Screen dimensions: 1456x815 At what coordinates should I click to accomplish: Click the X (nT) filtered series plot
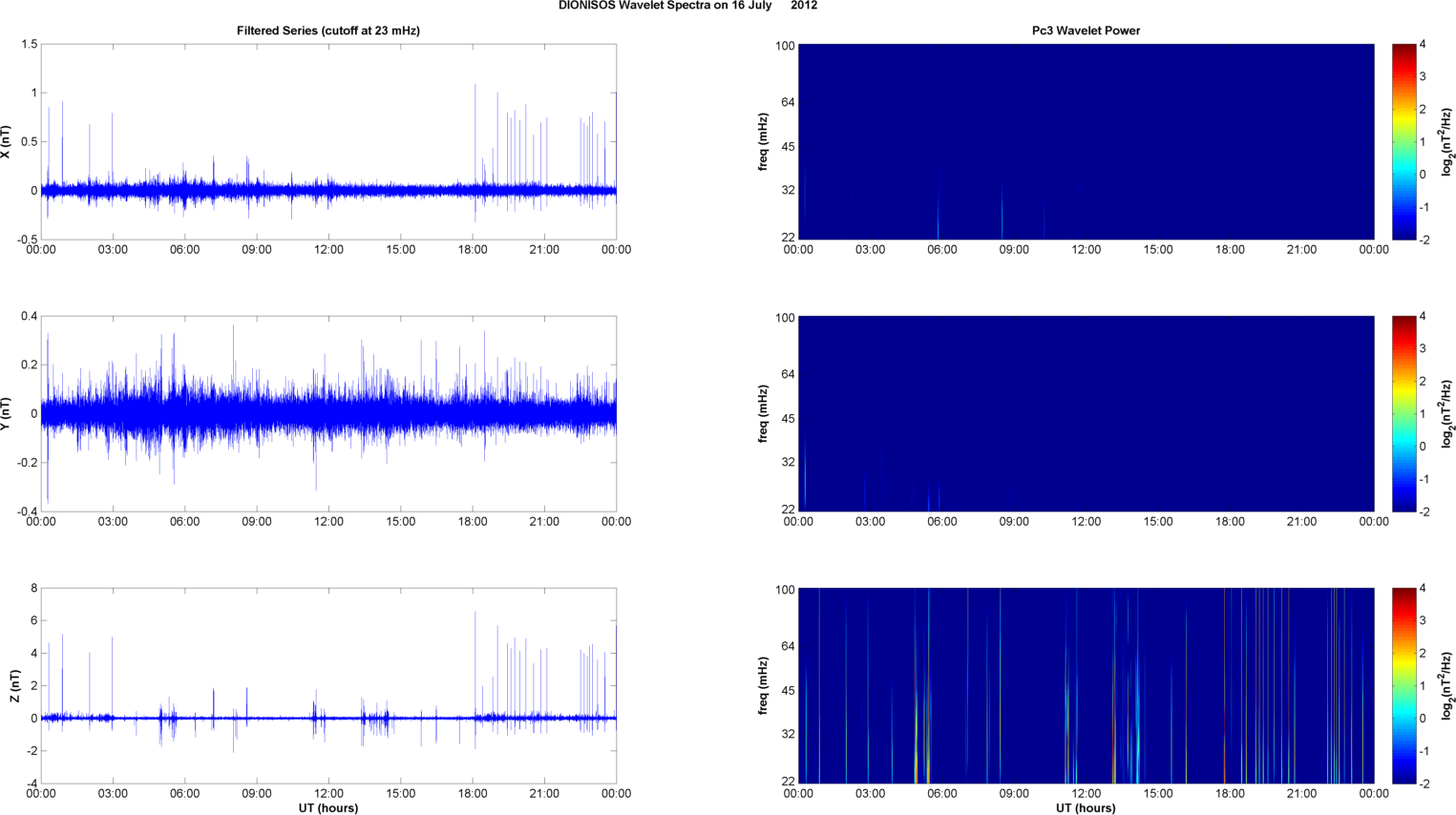pyautogui.click(x=328, y=142)
